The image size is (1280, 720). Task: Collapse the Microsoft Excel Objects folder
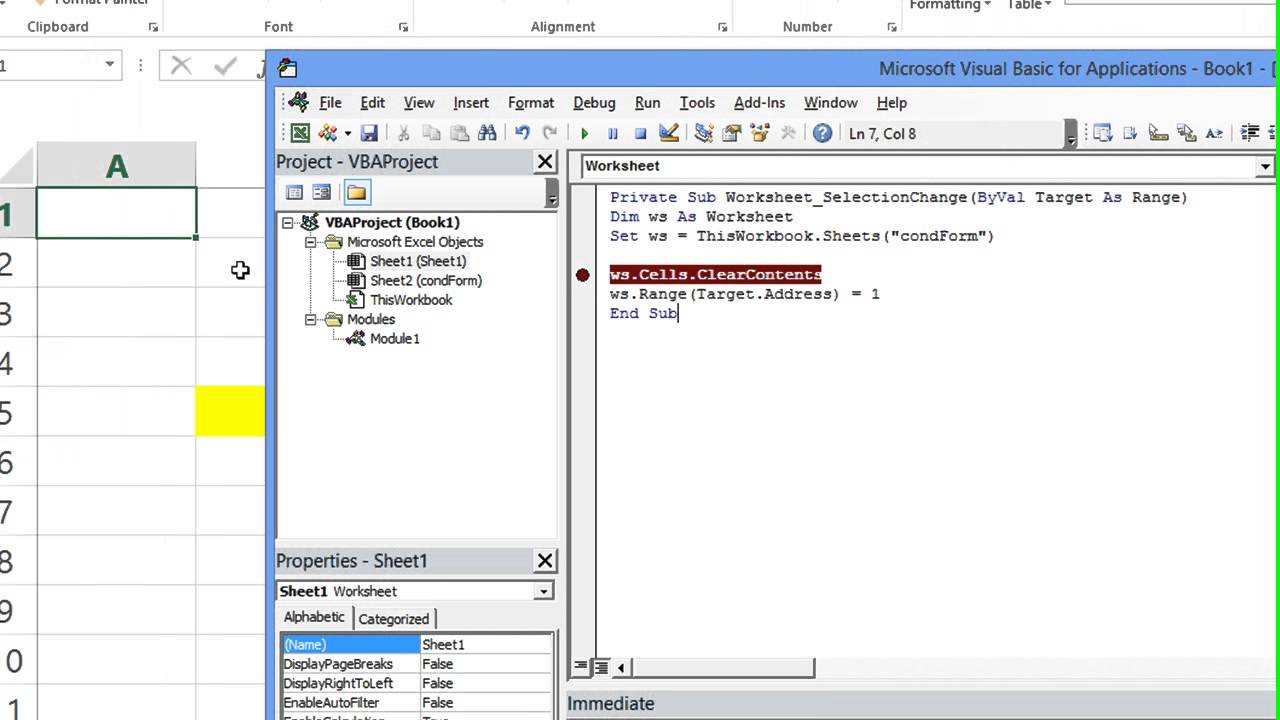pyautogui.click(x=310, y=242)
